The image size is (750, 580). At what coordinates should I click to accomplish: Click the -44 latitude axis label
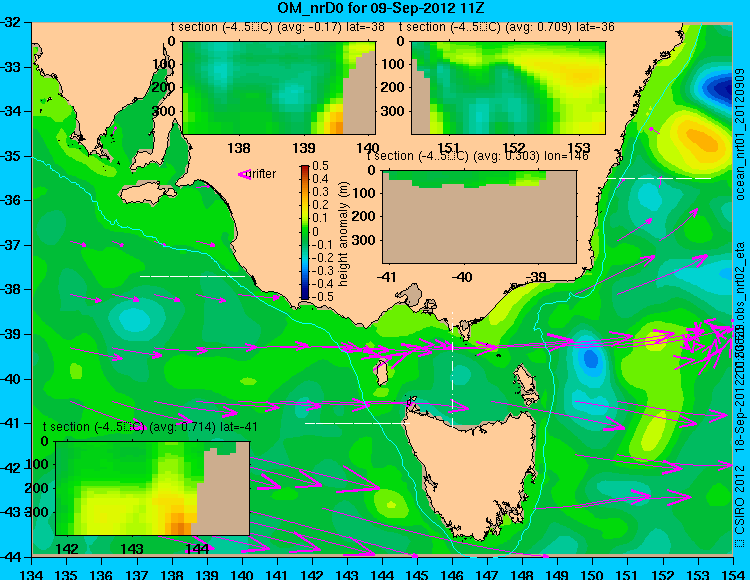pyautogui.click(x=11, y=557)
